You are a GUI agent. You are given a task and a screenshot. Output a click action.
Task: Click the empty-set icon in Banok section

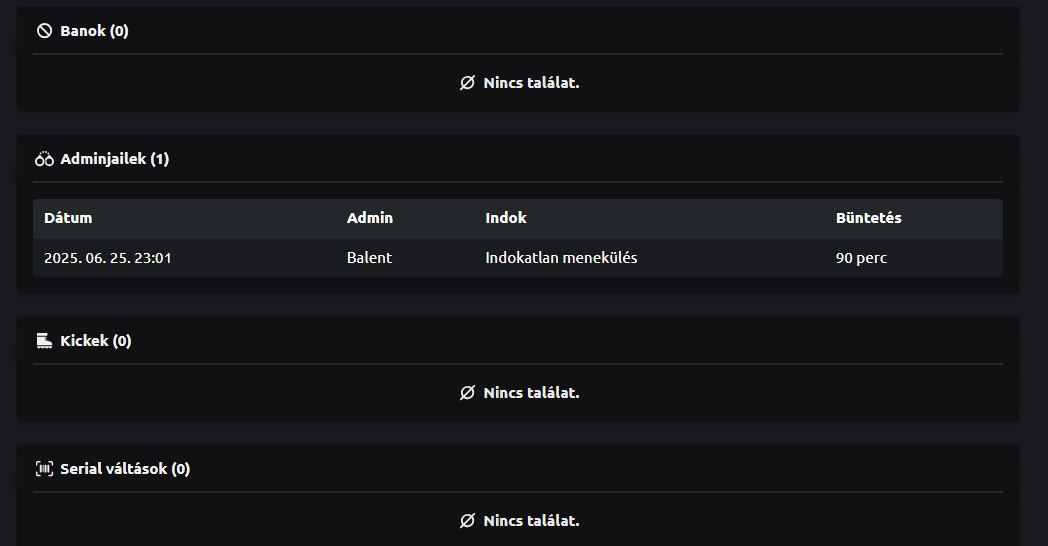click(467, 83)
